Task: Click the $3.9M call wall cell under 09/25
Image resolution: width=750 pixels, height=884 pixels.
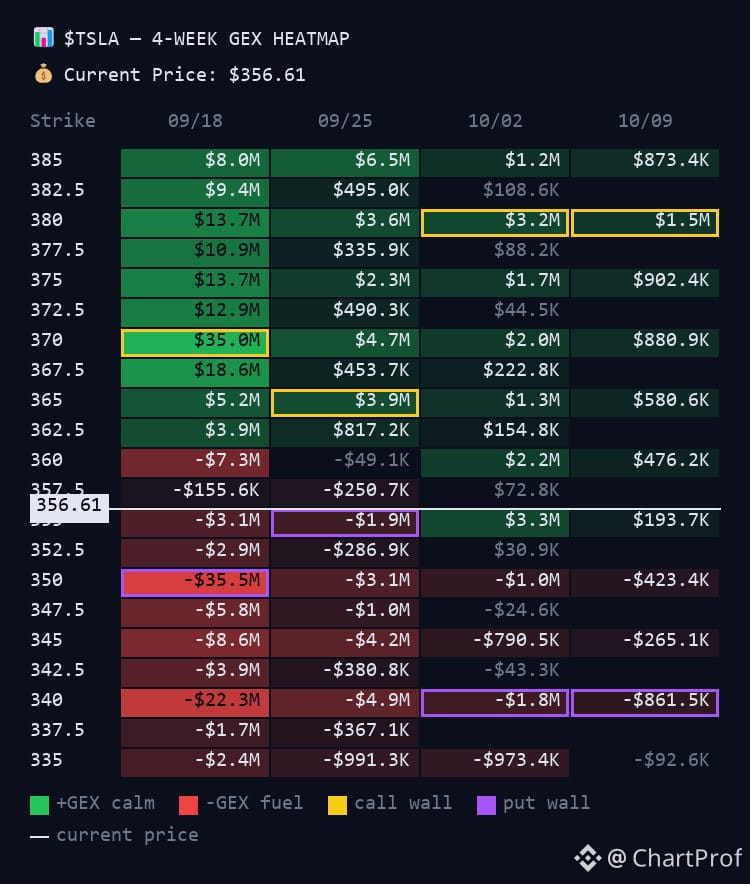Action: 345,403
